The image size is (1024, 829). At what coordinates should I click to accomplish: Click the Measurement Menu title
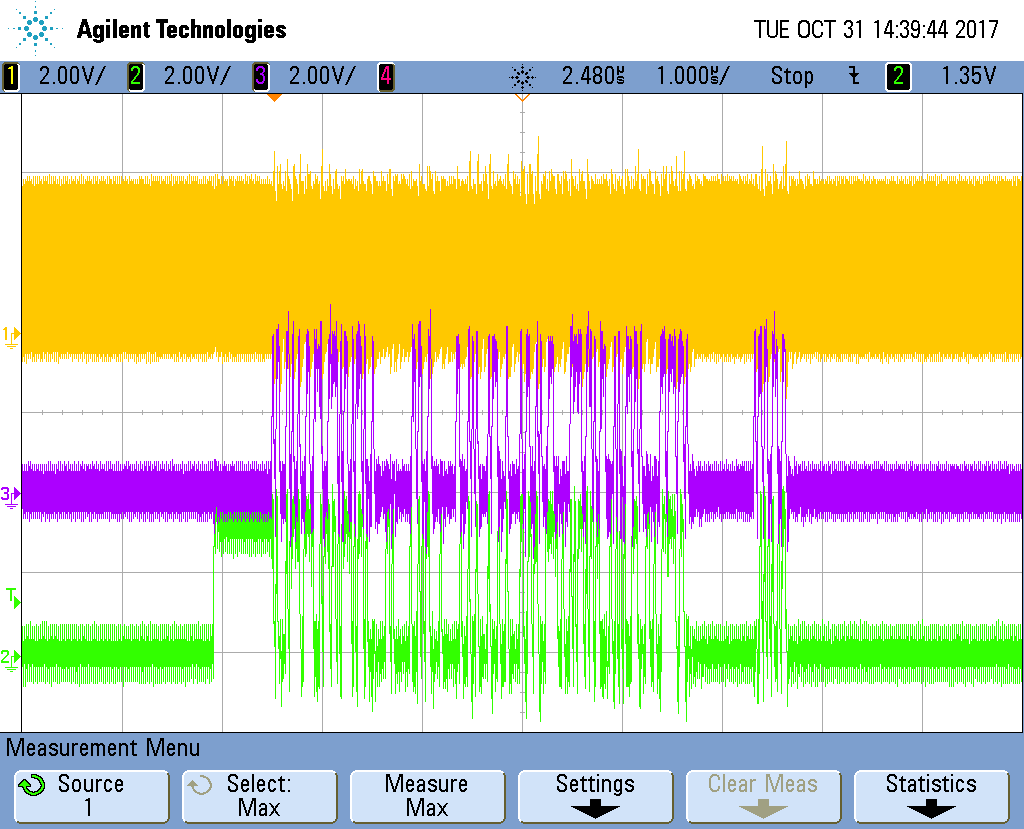click(x=103, y=747)
